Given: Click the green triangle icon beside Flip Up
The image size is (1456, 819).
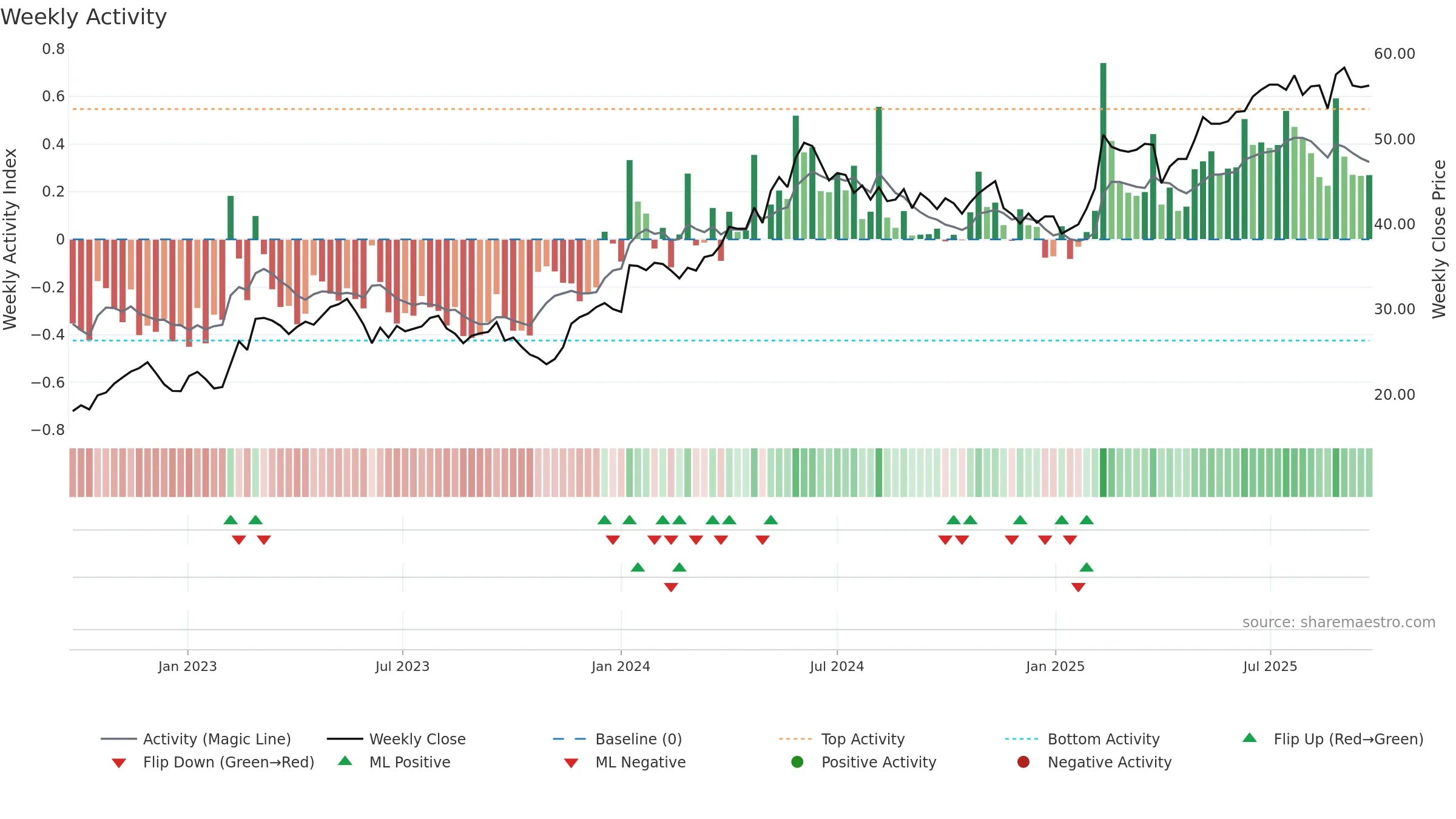Looking at the screenshot, I should [x=1249, y=738].
